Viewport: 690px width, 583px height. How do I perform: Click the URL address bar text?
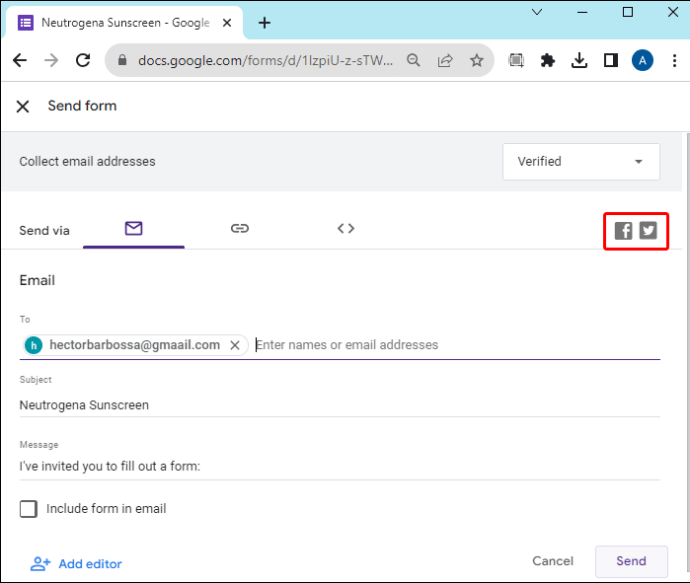(x=265, y=60)
